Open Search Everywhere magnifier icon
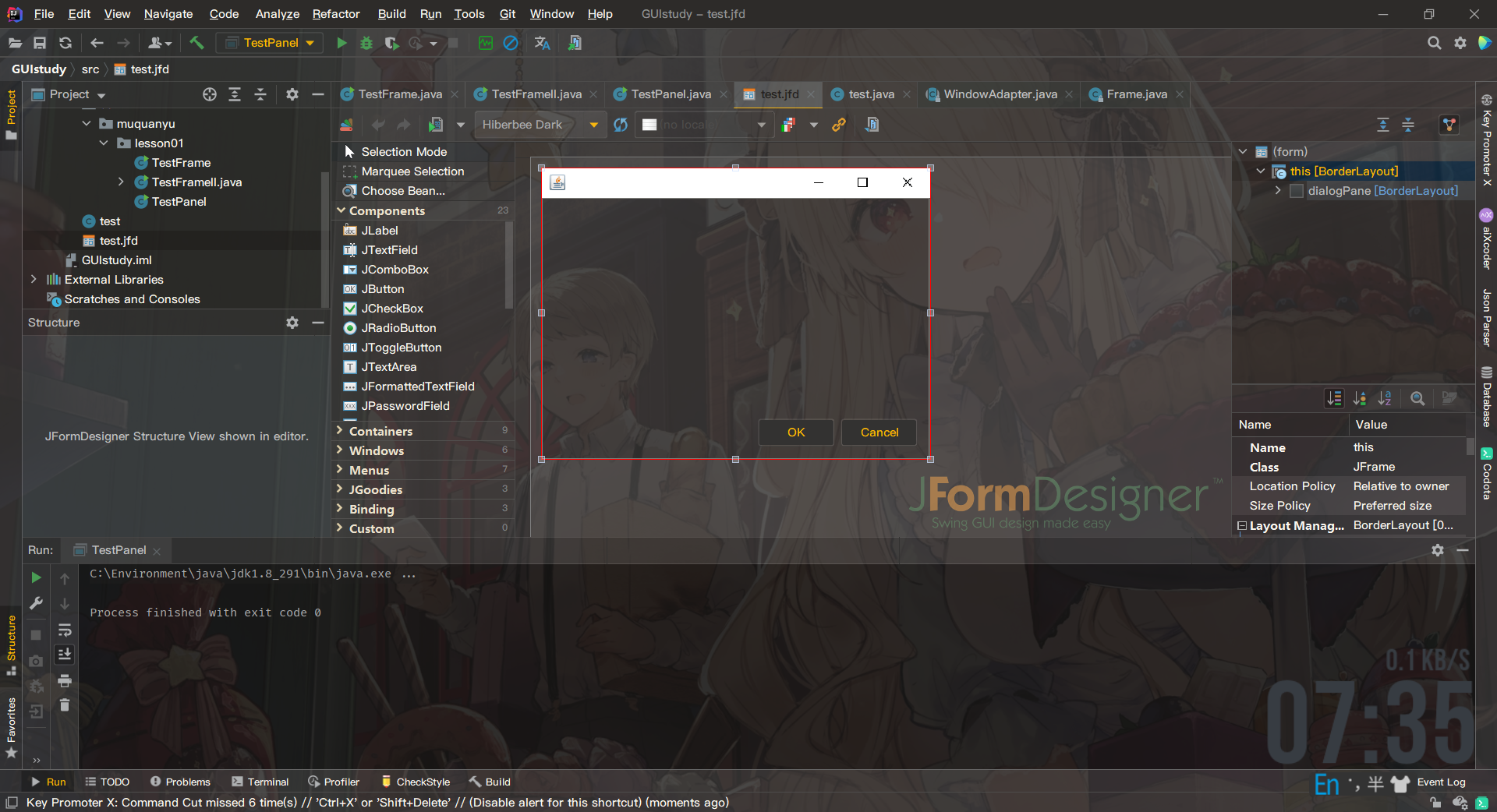This screenshot has width=1497, height=812. [x=1434, y=43]
